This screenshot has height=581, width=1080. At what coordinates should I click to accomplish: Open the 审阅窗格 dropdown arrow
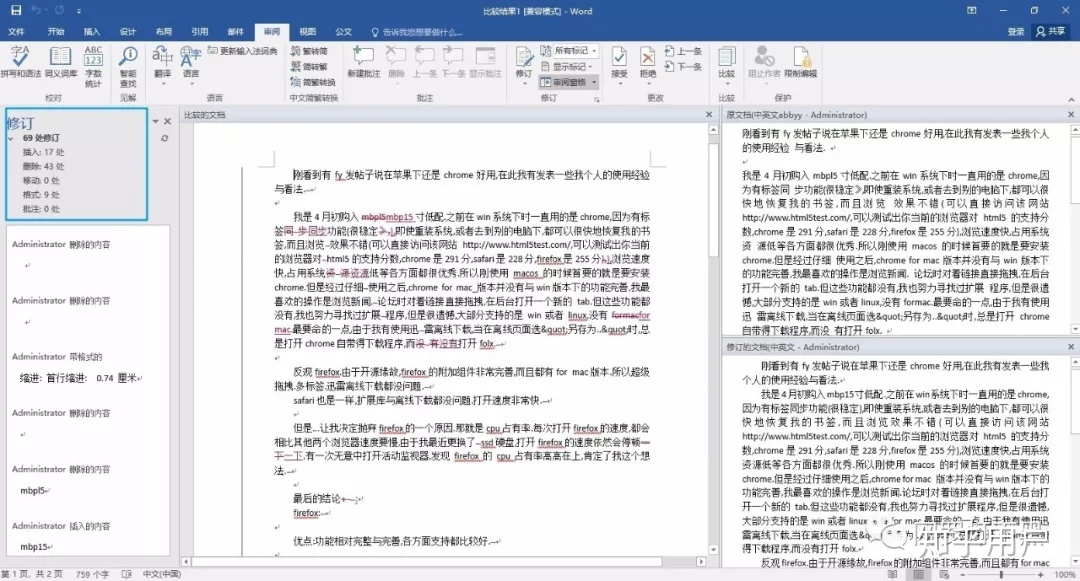pos(594,82)
